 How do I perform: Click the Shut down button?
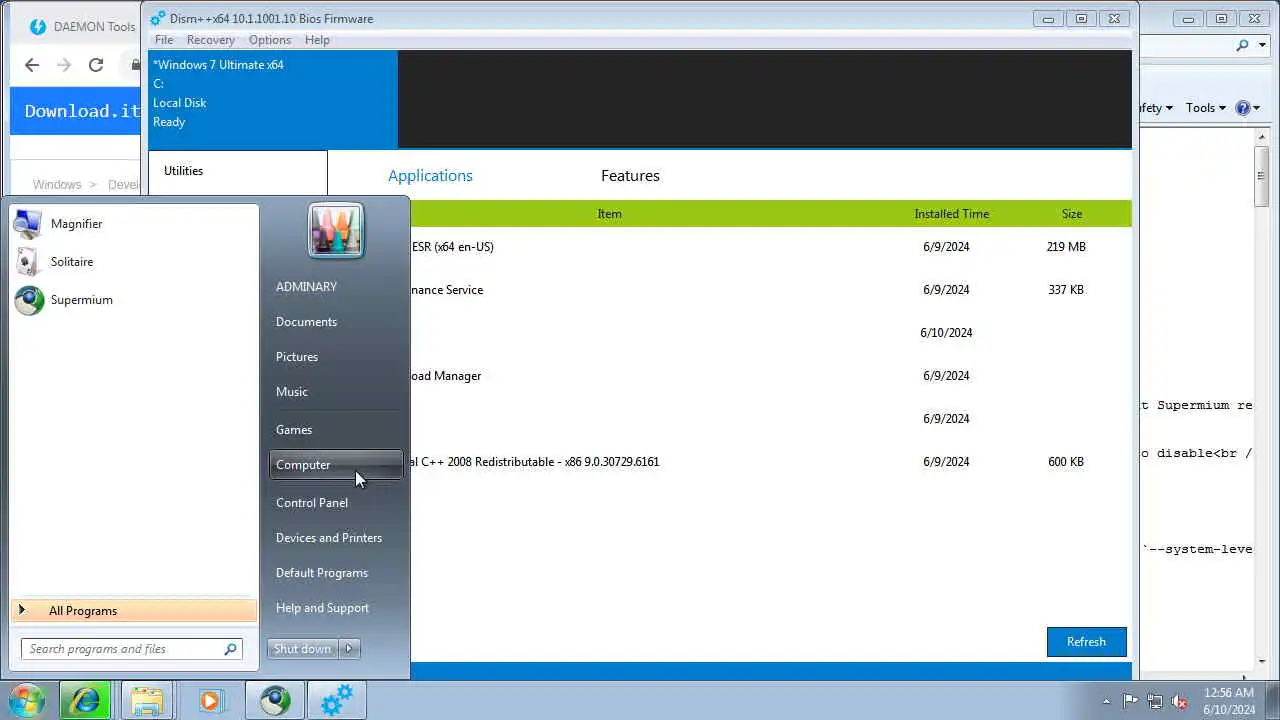pyautogui.click(x=303, y=649)
